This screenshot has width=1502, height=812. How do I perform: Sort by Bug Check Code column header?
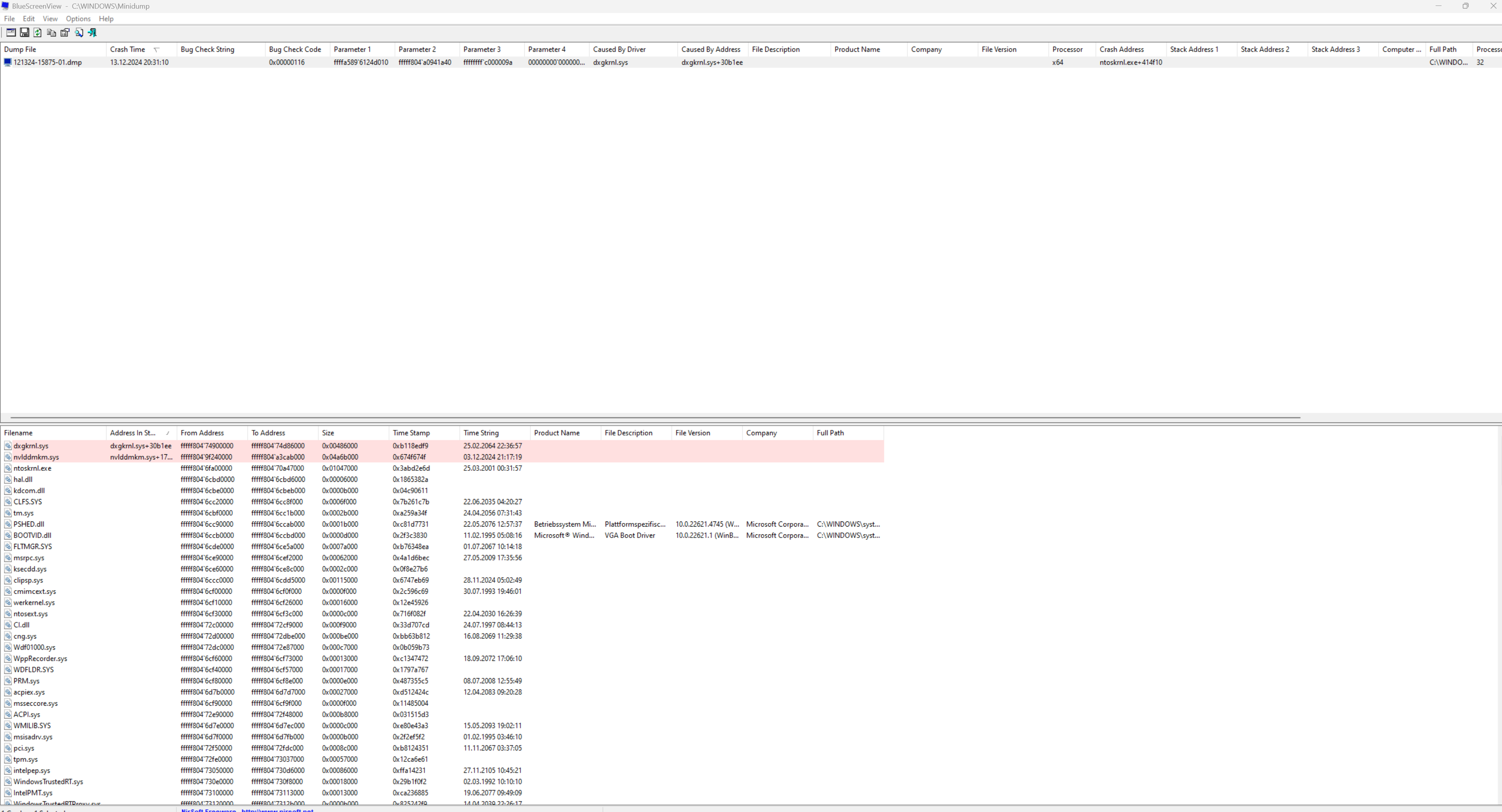[x=295, y=49]
